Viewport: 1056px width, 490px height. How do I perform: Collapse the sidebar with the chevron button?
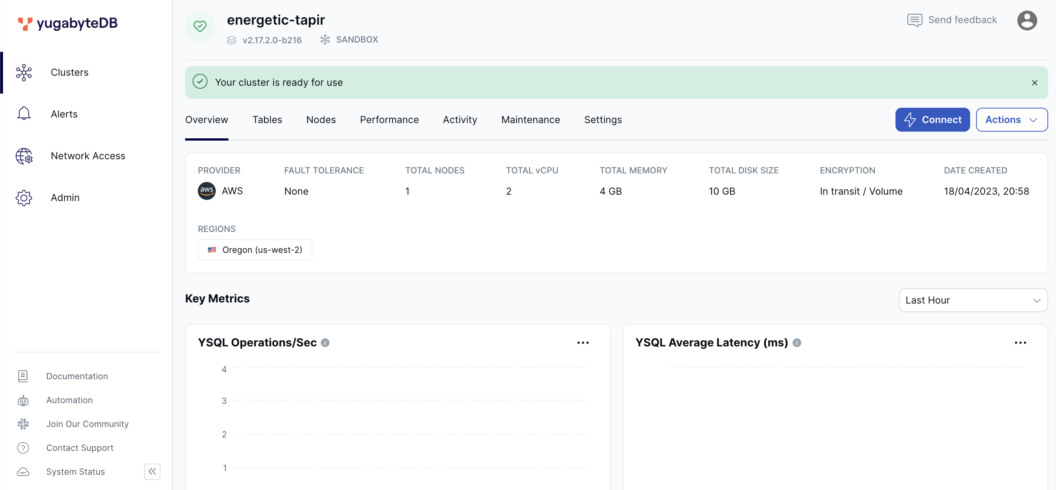152,472
